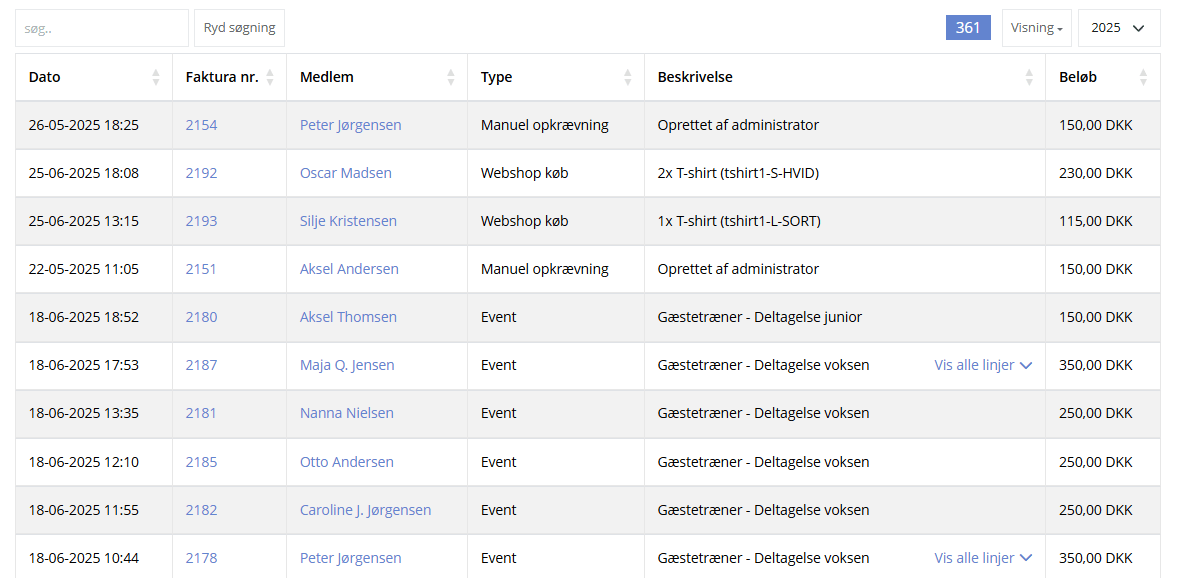This screenshot has height=578, width=1177.
Task: Sort by Beløb column arrows
Action: [x=1143, y=77]
